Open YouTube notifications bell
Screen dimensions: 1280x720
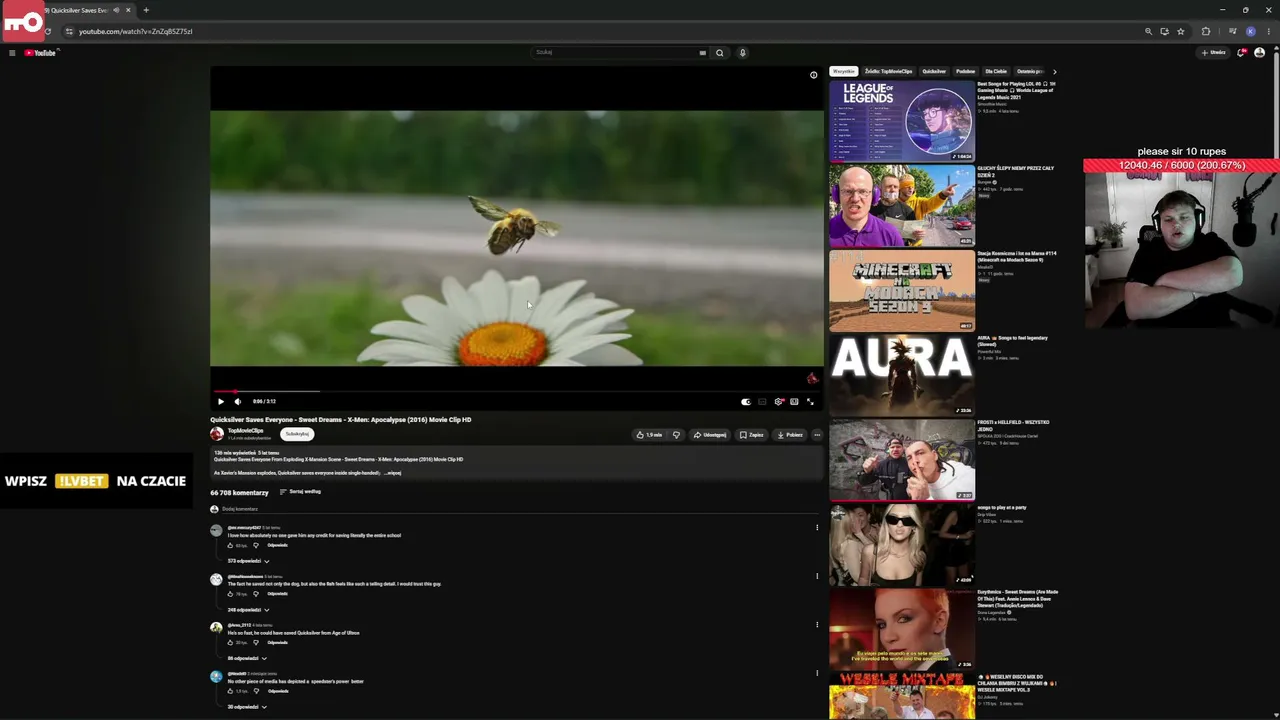tap(1241, 53)
